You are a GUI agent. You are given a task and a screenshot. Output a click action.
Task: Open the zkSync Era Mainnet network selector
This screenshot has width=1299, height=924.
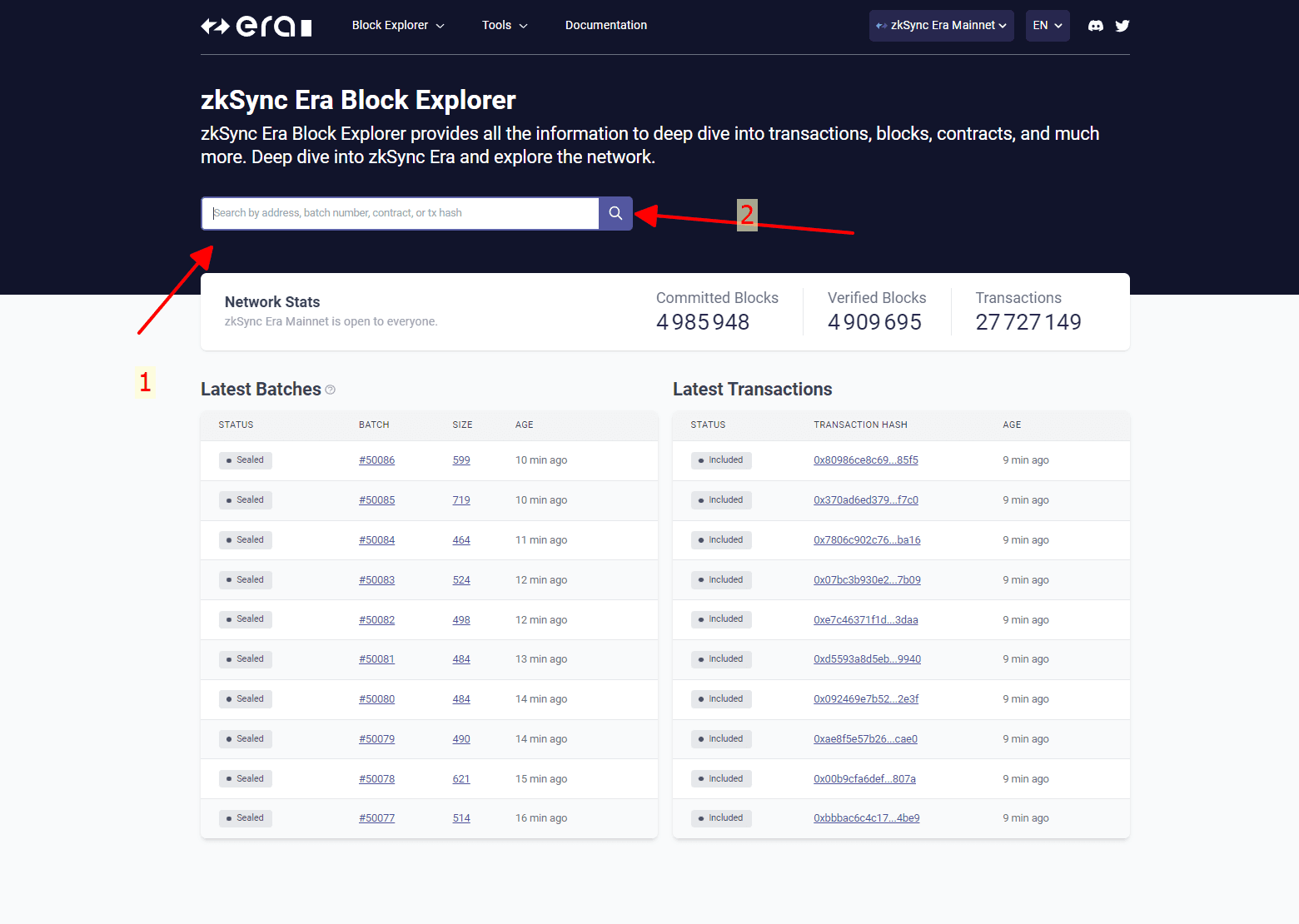tap(942, 26)
